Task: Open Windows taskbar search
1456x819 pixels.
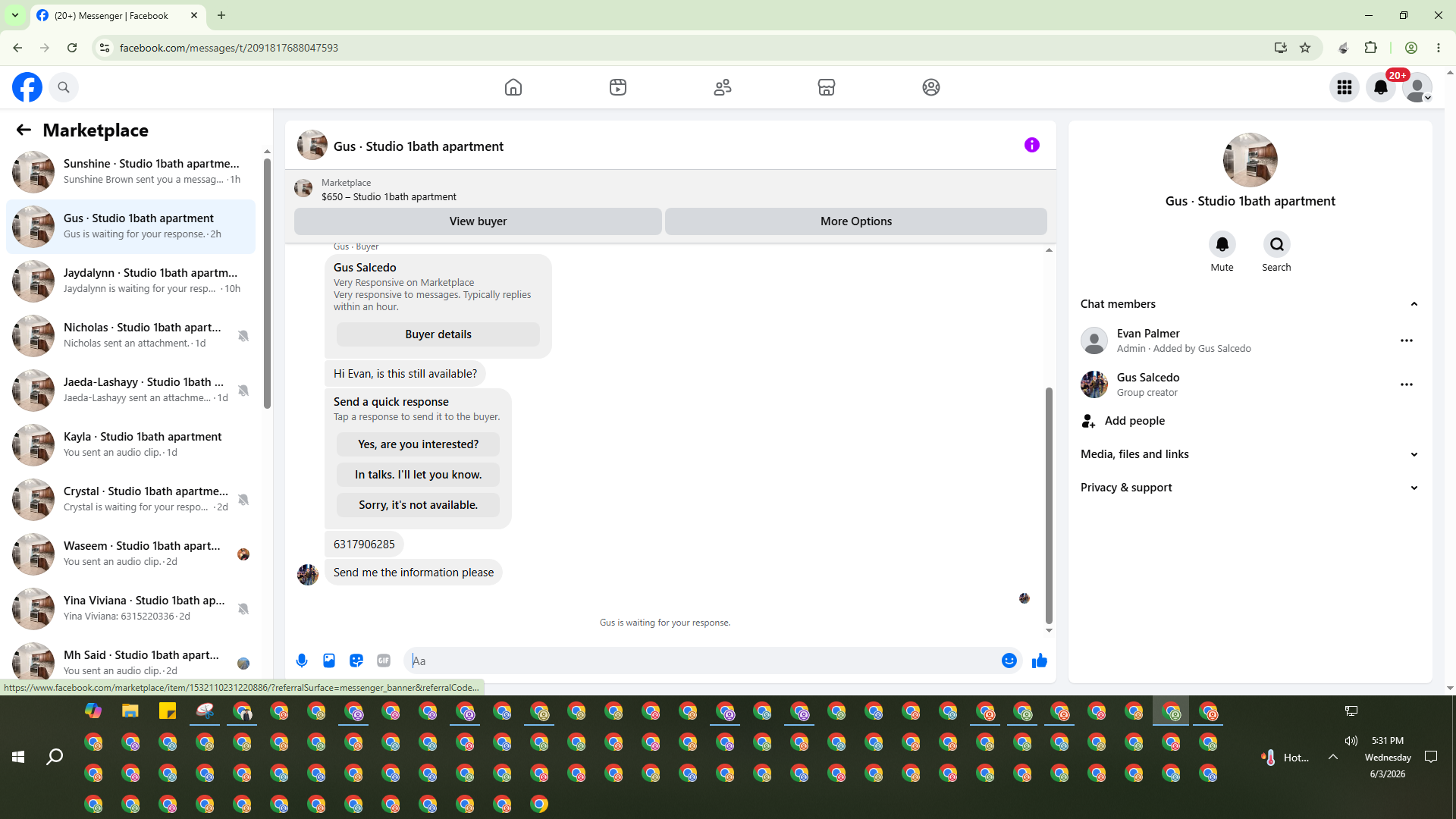Action: [55, 757]
